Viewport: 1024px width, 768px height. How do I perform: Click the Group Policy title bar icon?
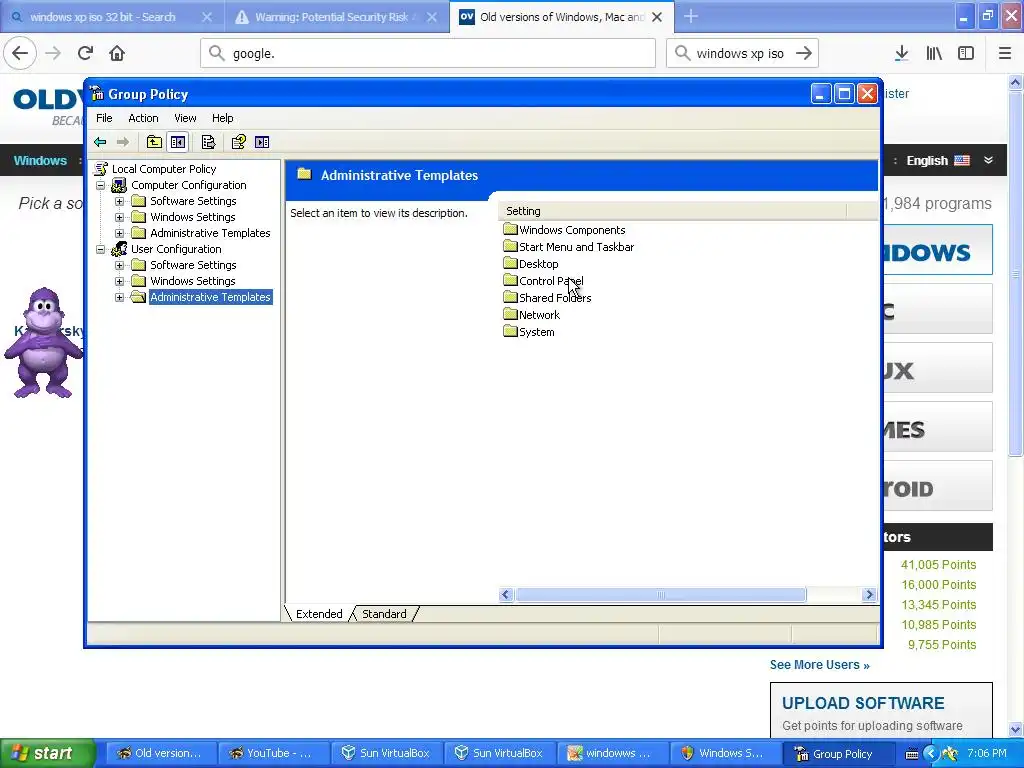(97, 93)
